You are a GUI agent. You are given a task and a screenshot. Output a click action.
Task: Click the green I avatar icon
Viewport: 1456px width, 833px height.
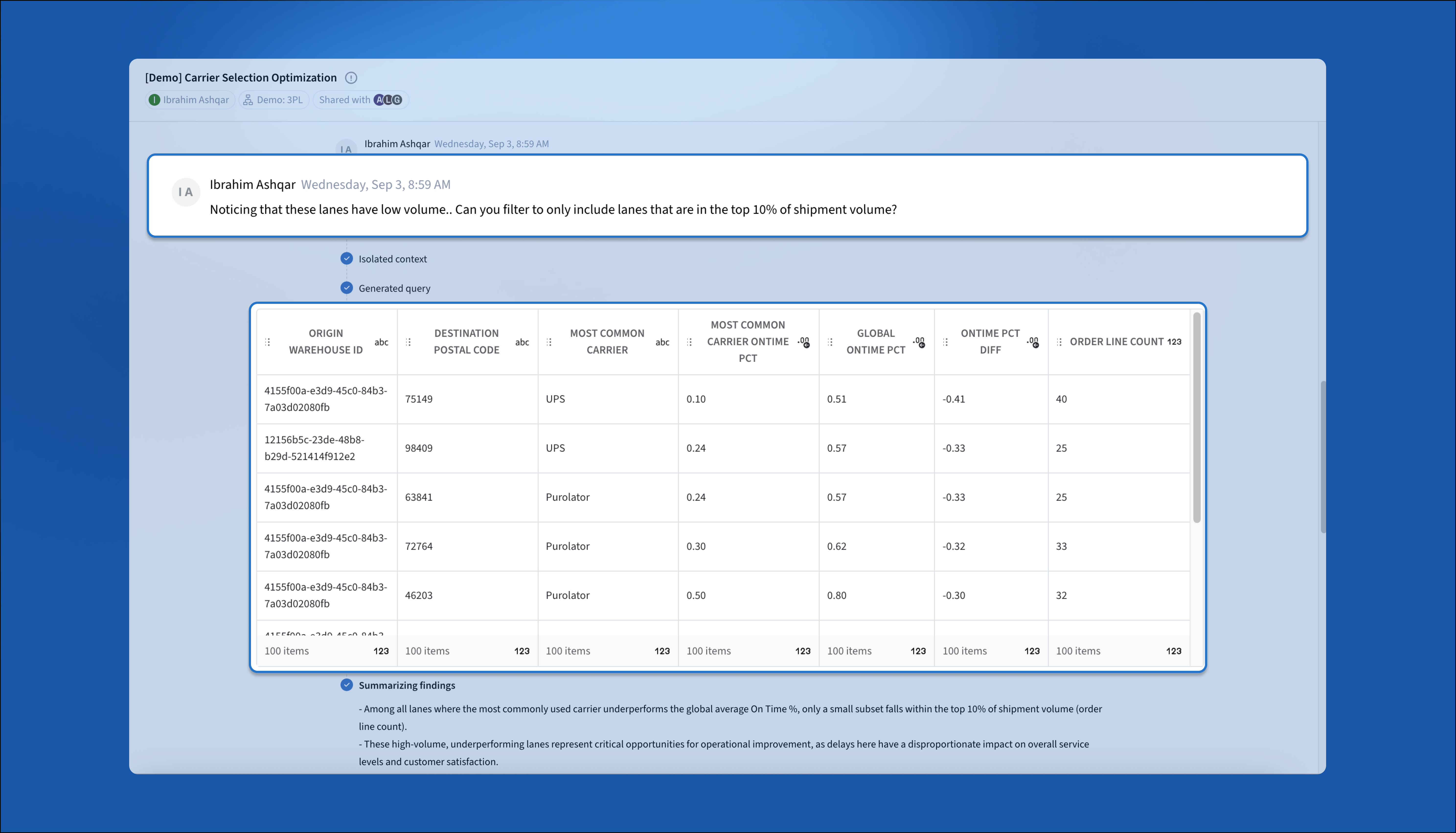pos(154,100)
